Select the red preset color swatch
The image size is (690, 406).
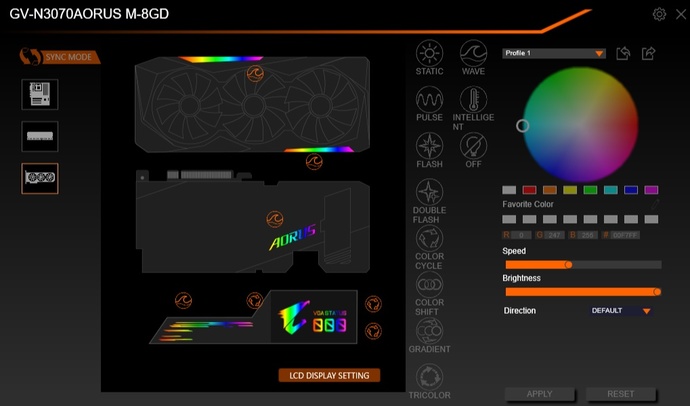coord(529,190)
